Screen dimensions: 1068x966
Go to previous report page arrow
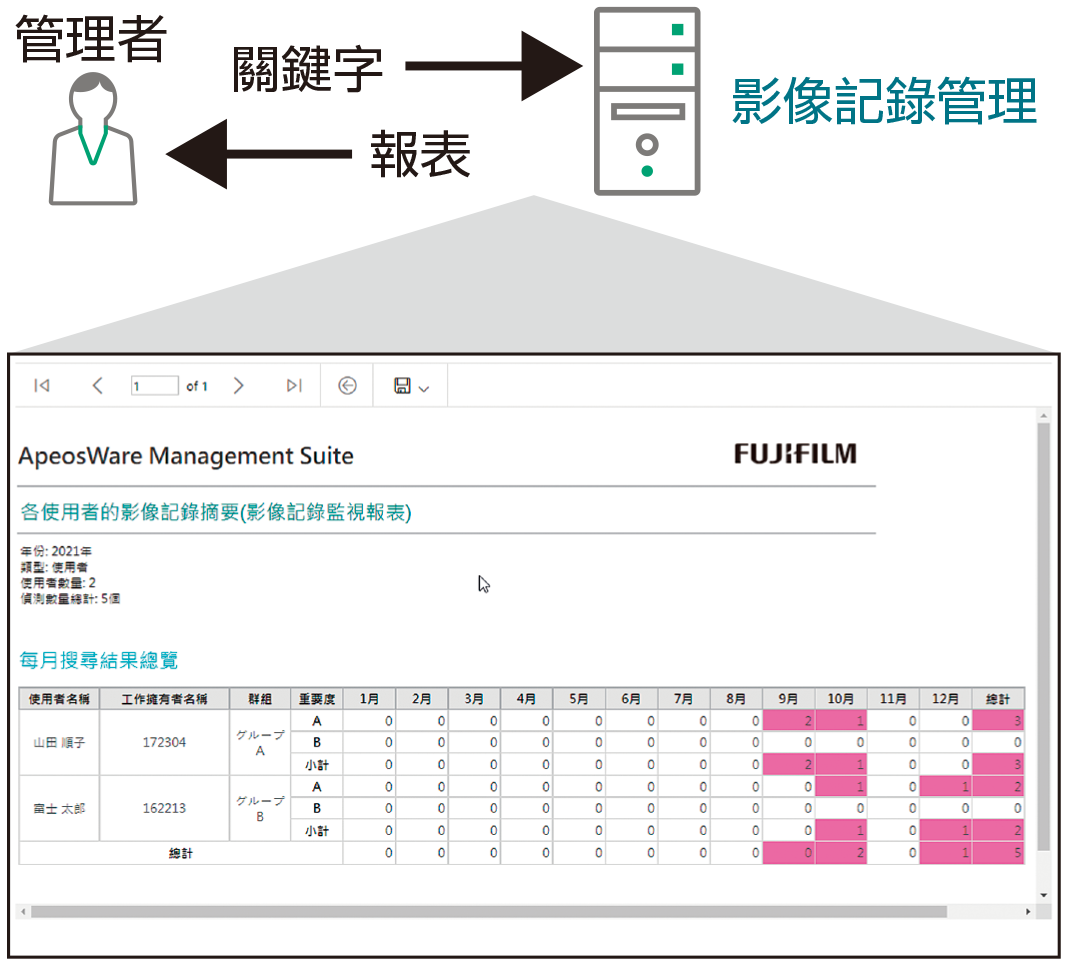(97, 386)
